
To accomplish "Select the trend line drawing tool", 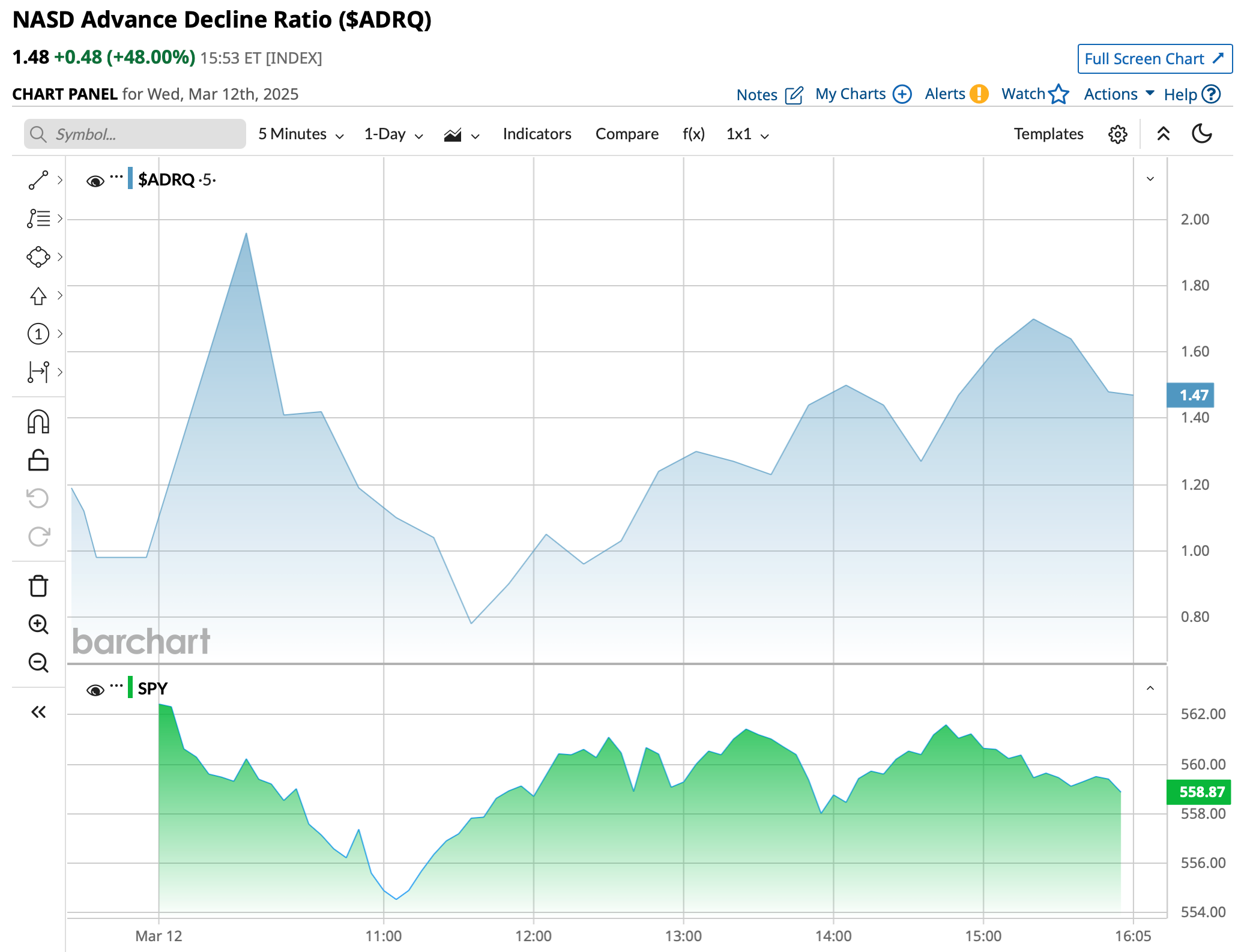I will click(38, 180).
